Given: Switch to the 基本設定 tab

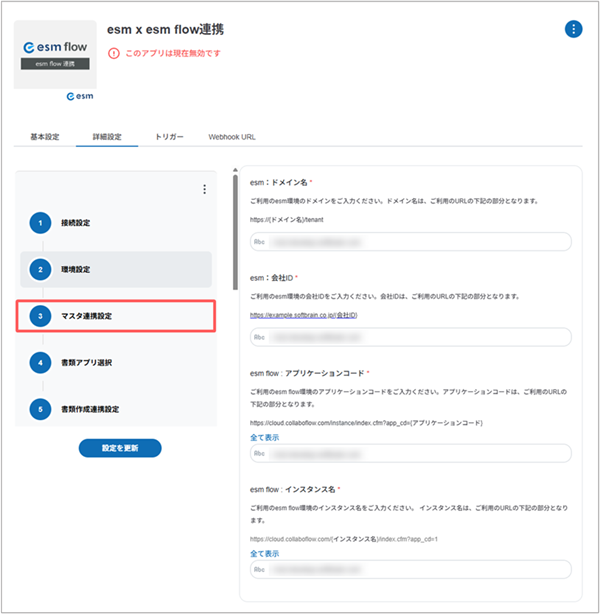Looking at the screenshot, I should point(45,137).
